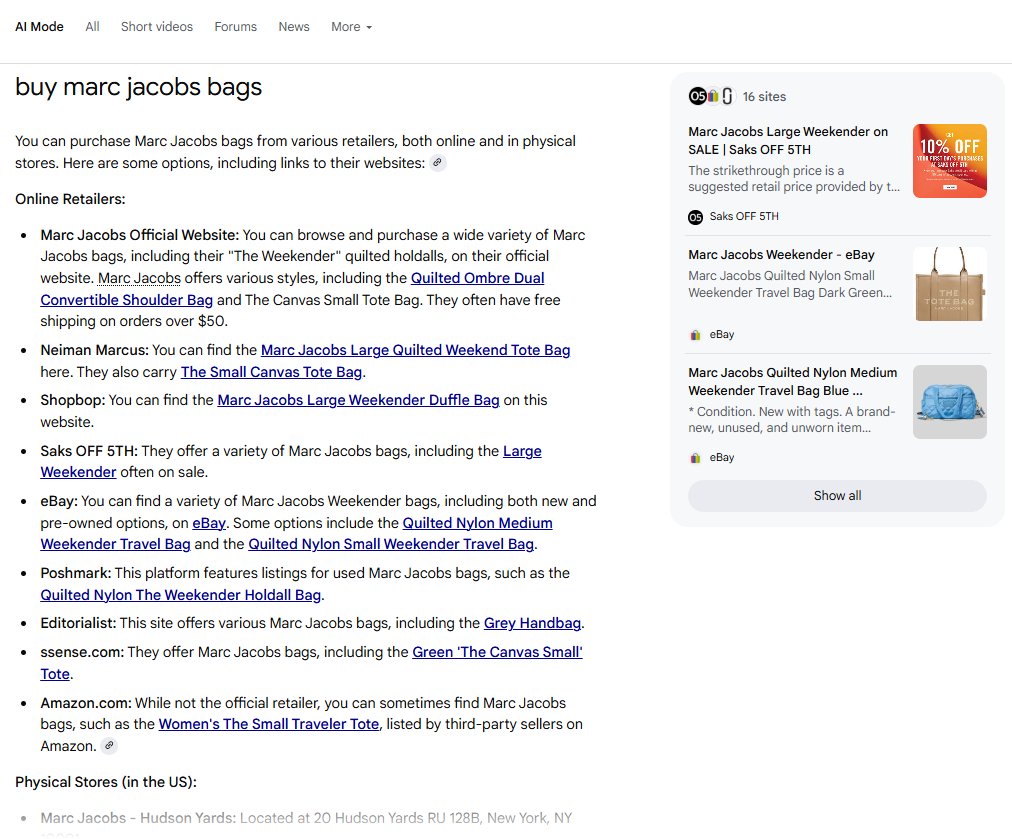Open Marc Jacobs Large Weekender Saks OFF 5TH result
The image size is (1012, 839).
(x=788, y=141)
